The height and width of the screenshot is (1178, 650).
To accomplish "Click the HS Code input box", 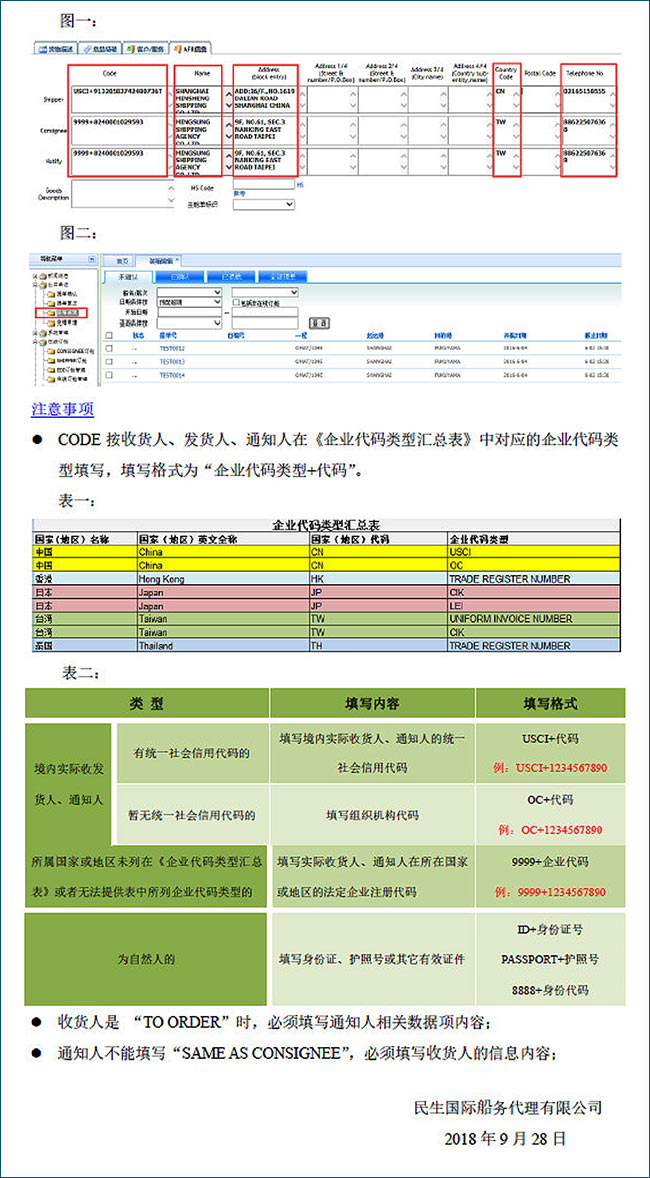I will click(263, 183).
